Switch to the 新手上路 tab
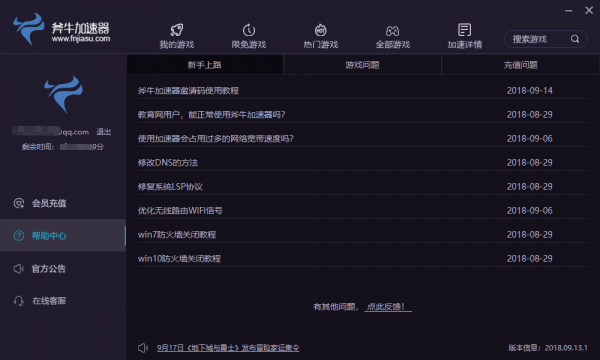 point(205,65)
